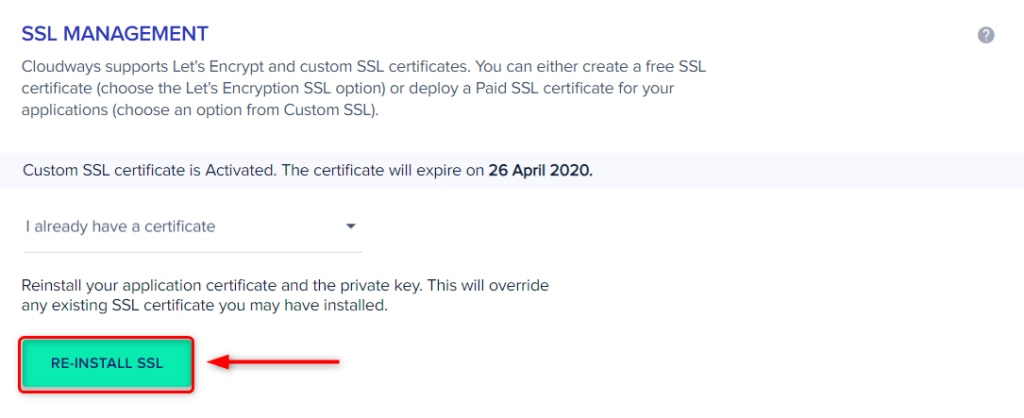Click the selected certificate option label
Screen dimensions: 1024x418
120,227
